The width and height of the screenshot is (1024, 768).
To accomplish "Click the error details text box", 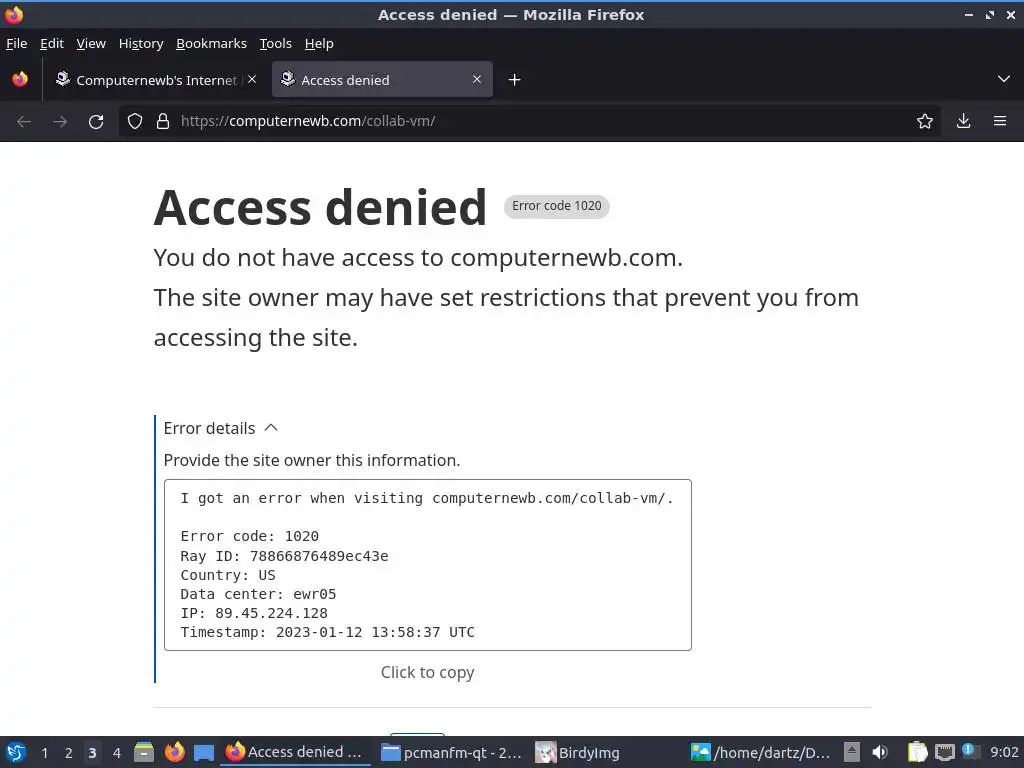I will coord(428,565).
